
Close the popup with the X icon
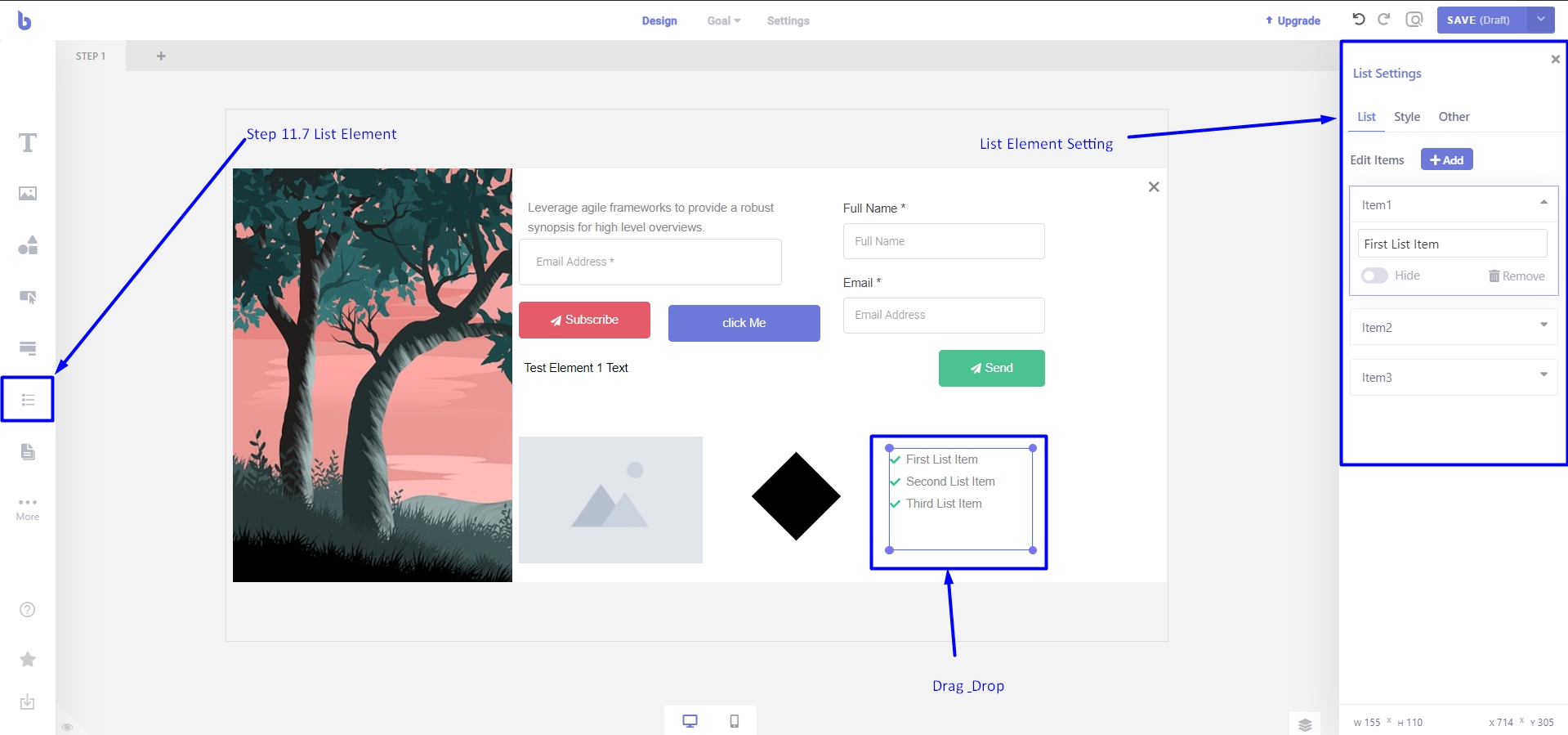[x=1154, y=187]
